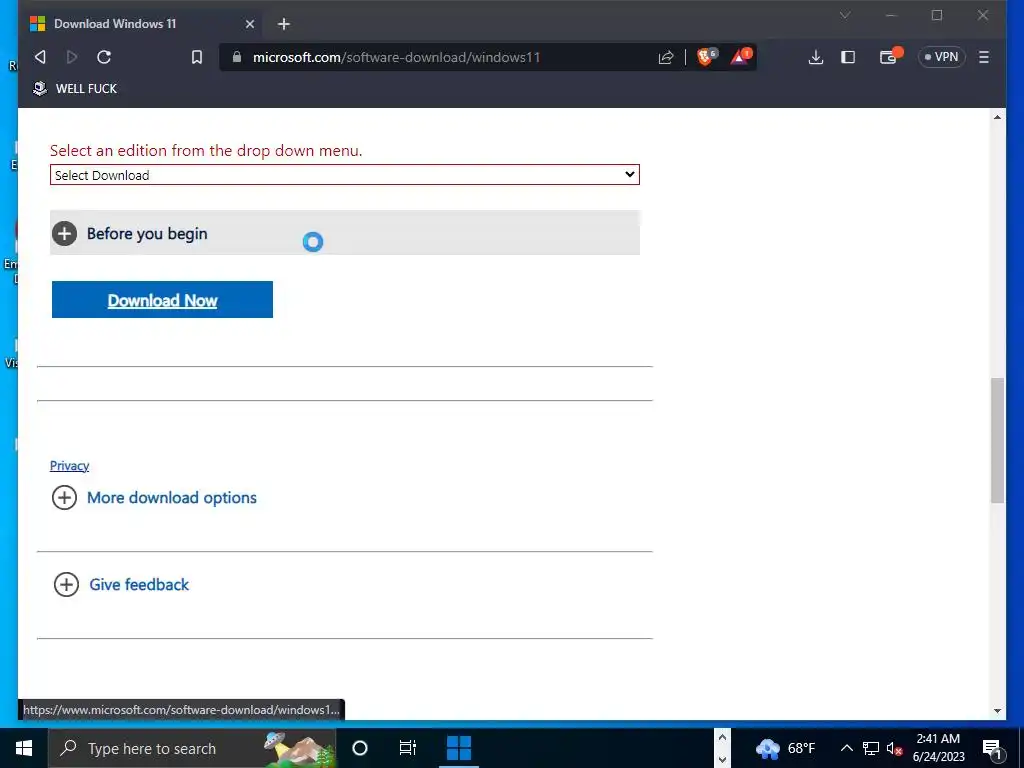Image resolution: width=1024 pixels, height=768 pixels.
Task: Click the Type here to search box
Action: 192,748
